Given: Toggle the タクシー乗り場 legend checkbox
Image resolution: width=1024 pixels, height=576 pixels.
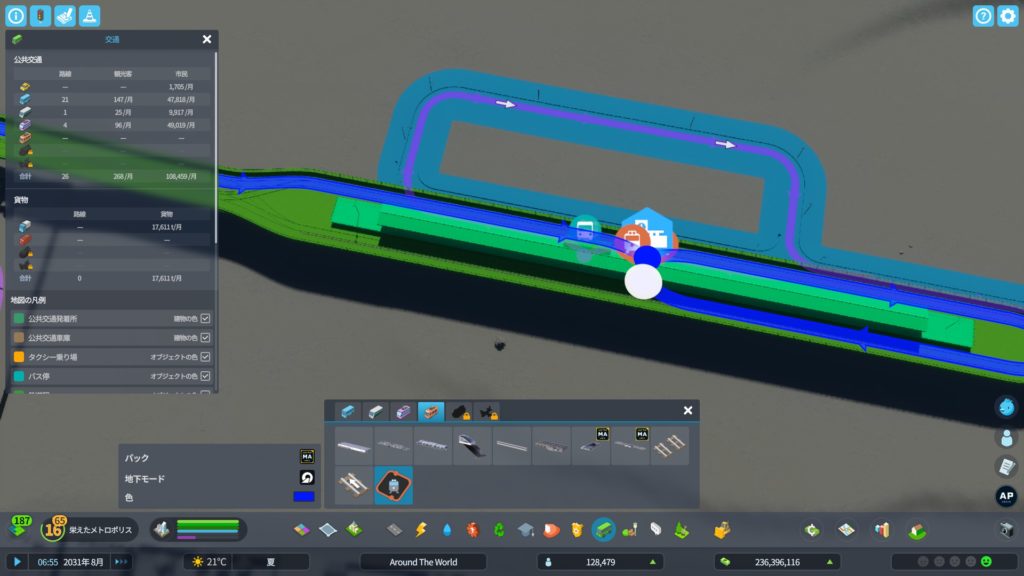Looking at the screenshot, I should coord(205,356).
